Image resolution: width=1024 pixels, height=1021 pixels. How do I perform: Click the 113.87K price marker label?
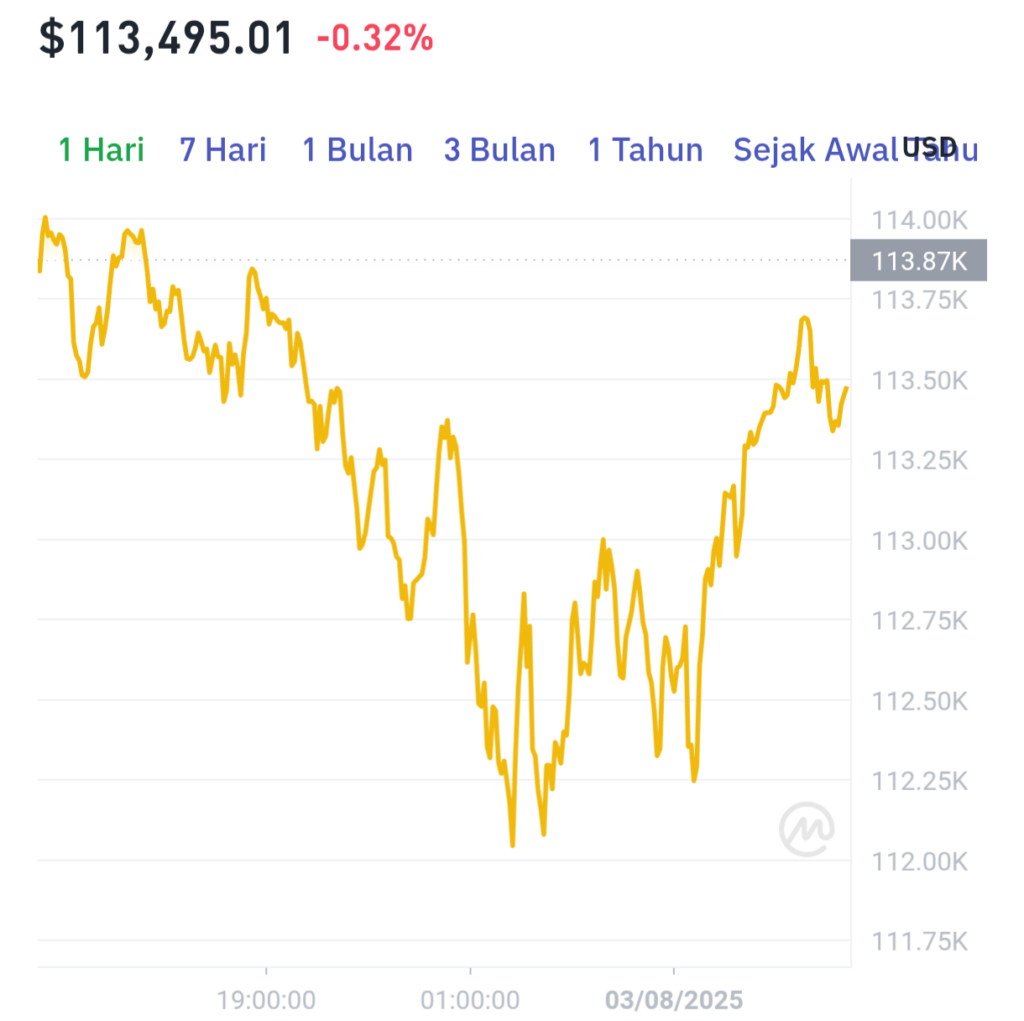click(x=918, y=260)
